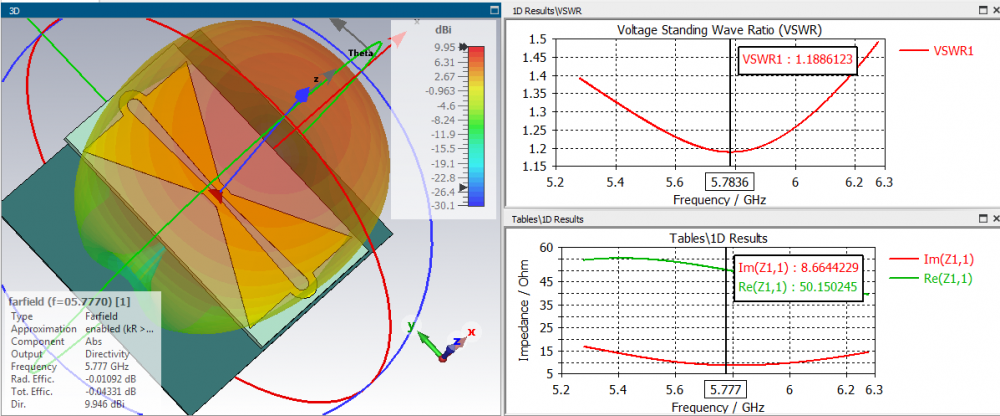1000x416 pixels.
Task: Click the -0.963 color scale value
Action: point(439,91)
